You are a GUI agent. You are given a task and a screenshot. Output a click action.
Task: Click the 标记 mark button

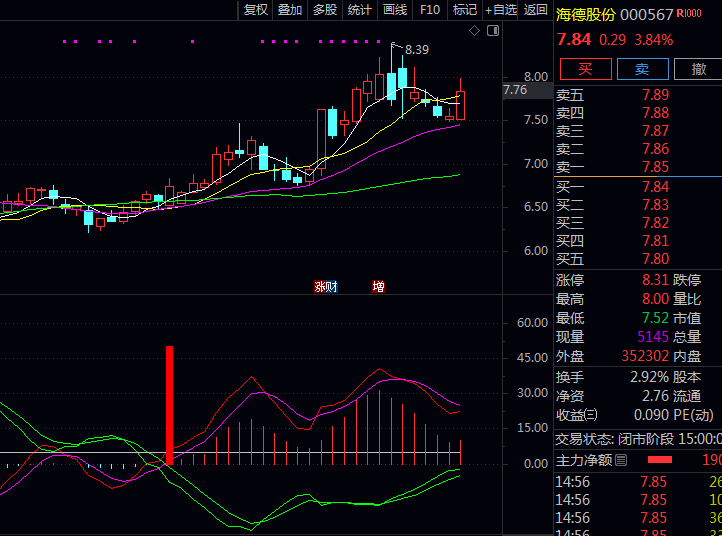(465, 10)
